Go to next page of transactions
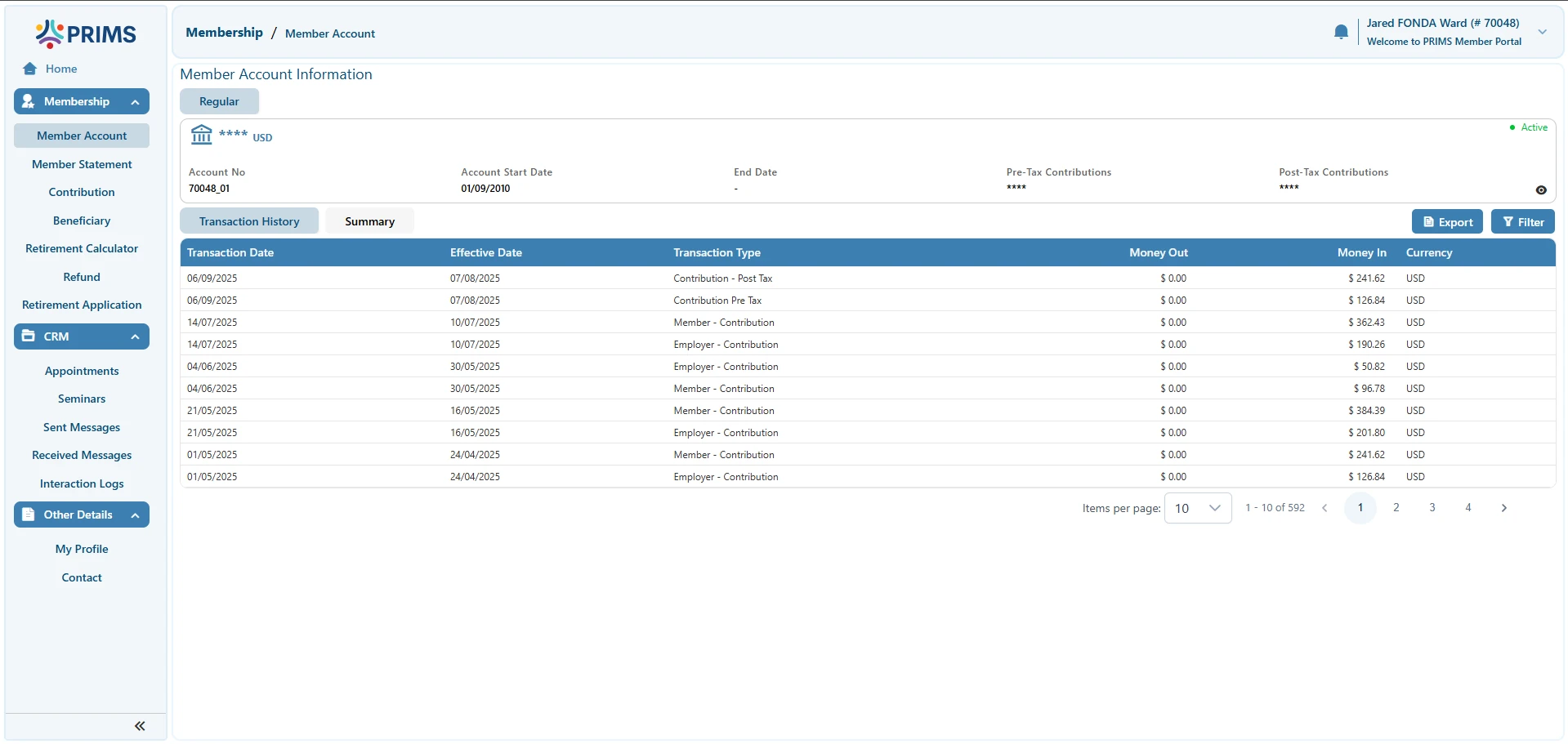The image size is (1568, 744). coord(1503,508)
